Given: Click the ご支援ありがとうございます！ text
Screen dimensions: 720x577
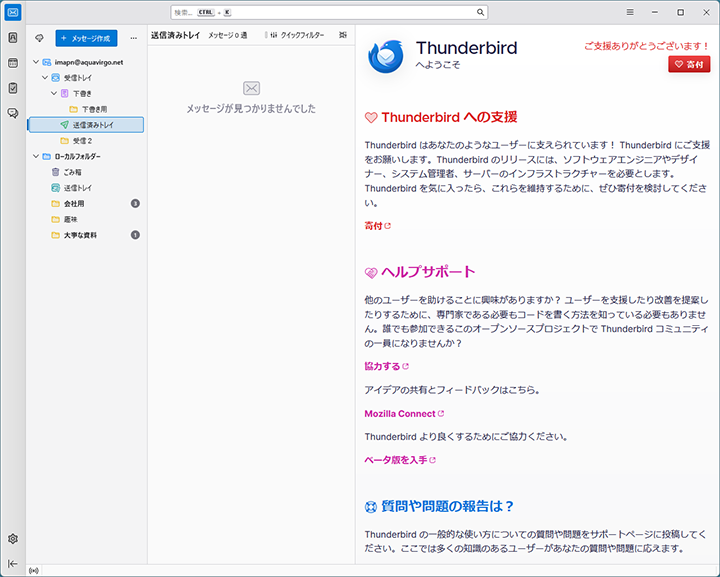Looking at the screenshot, I should point(647,46).
